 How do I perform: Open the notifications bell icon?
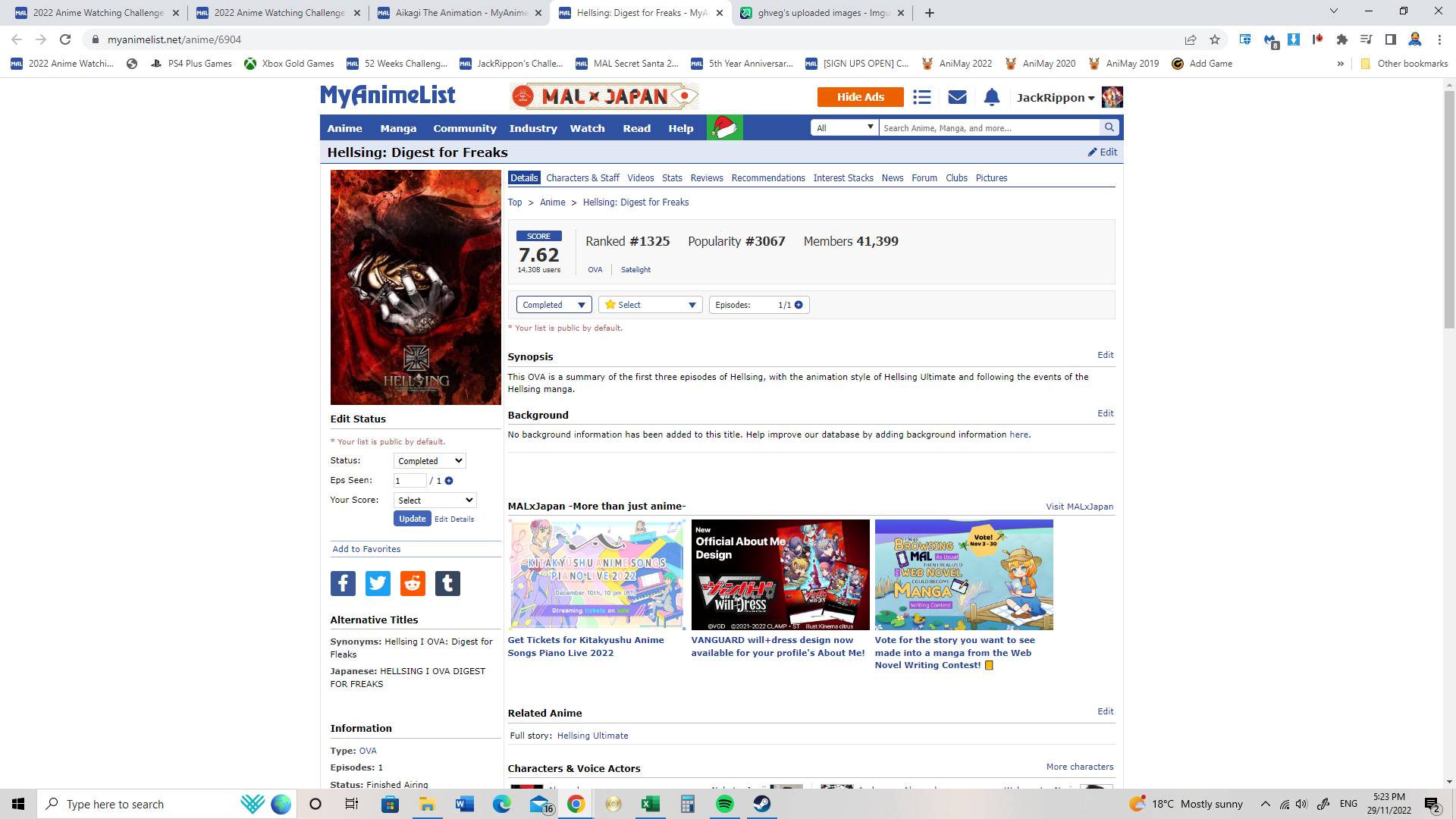click(992, 97)
